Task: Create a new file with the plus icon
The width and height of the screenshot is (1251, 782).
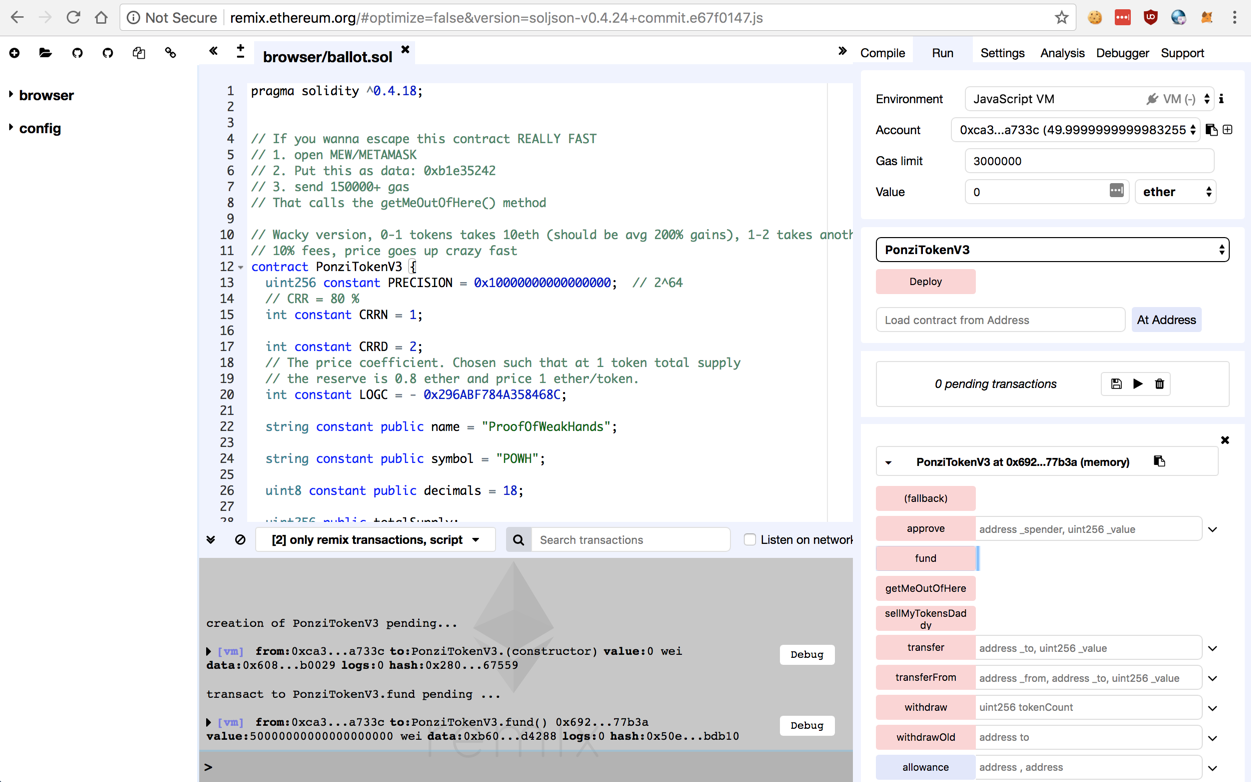Action: pos(14,53)
